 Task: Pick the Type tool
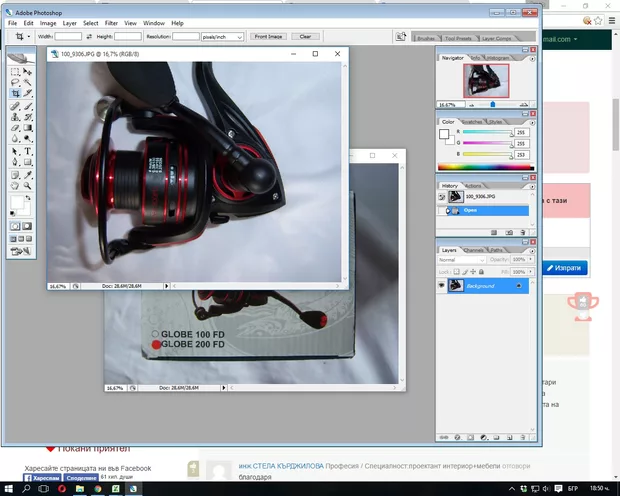tap(28, 150)
